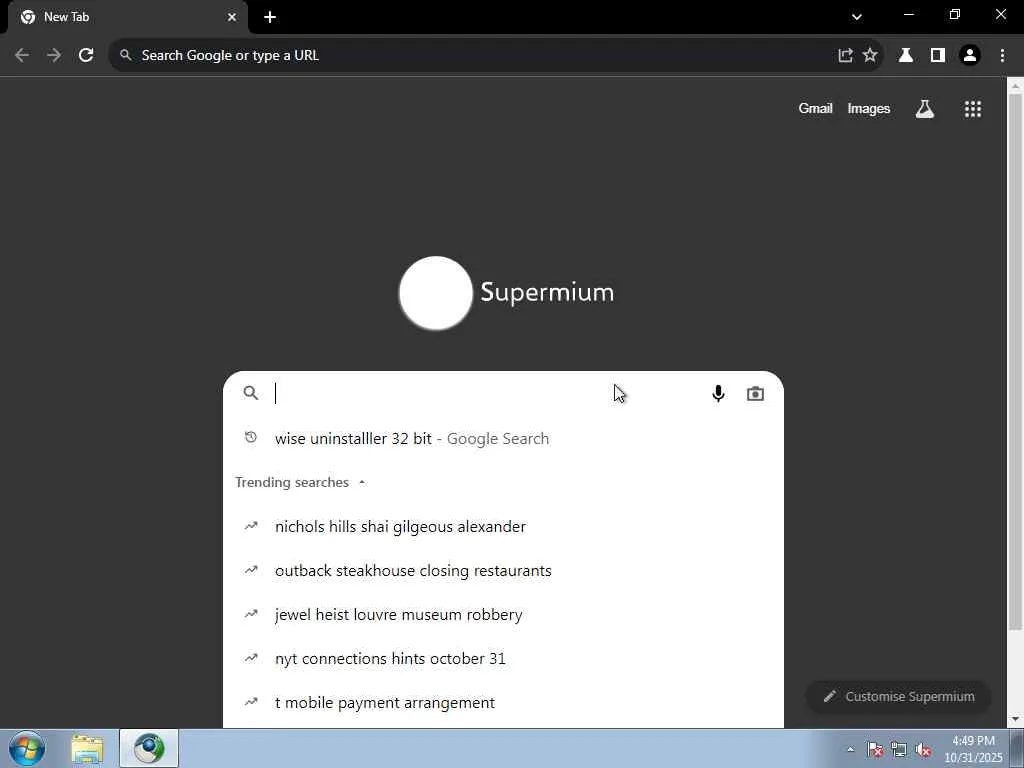Select wise uninstalller 32 bit suggestion
Image resolution: width=1024 pixels, height=768 pixels.
point(504,438)
